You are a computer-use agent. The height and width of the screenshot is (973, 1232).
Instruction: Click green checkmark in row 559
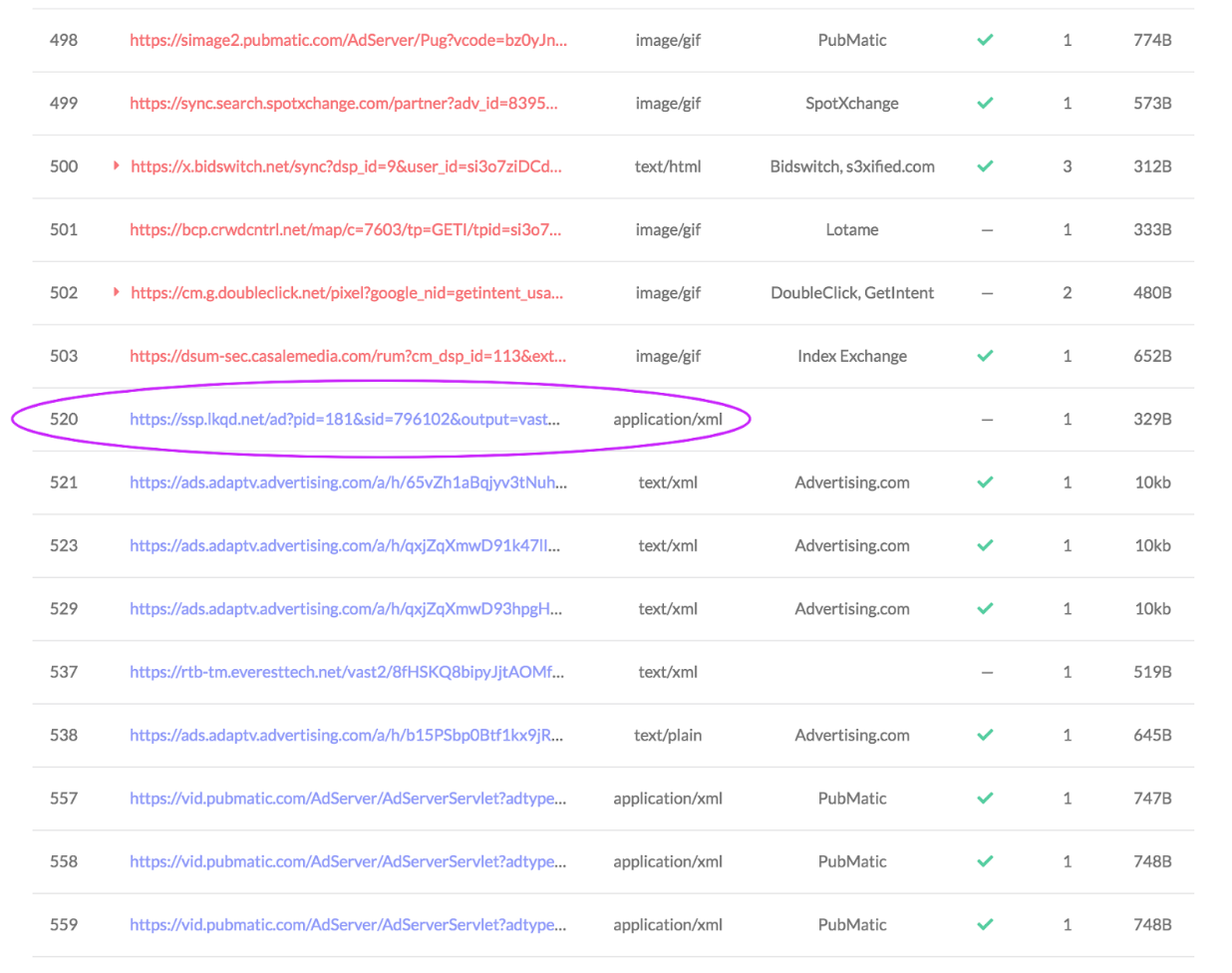tap(985, 924)
